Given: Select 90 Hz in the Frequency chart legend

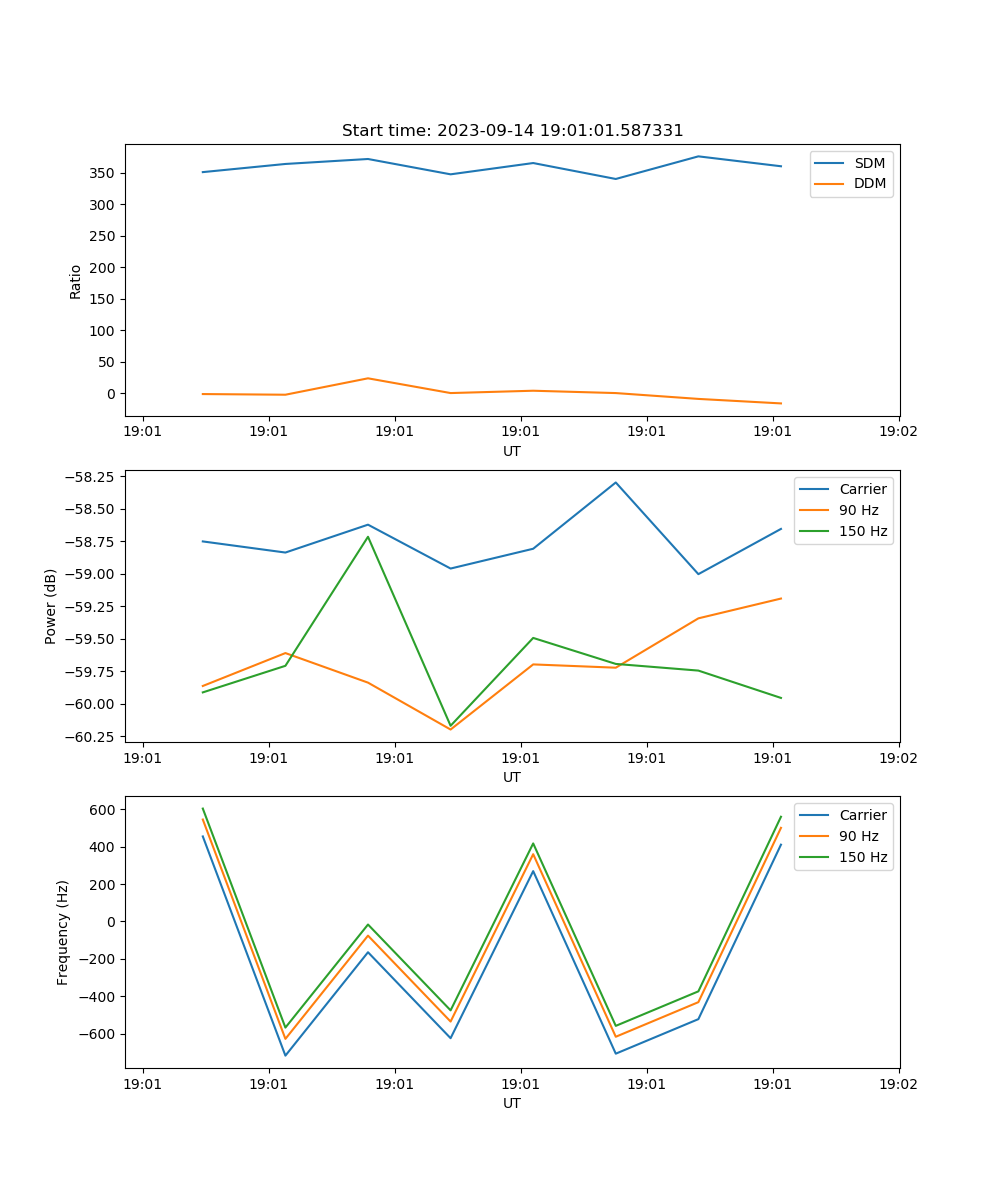Looking at the screenshot, I should (x=858, y=836).
